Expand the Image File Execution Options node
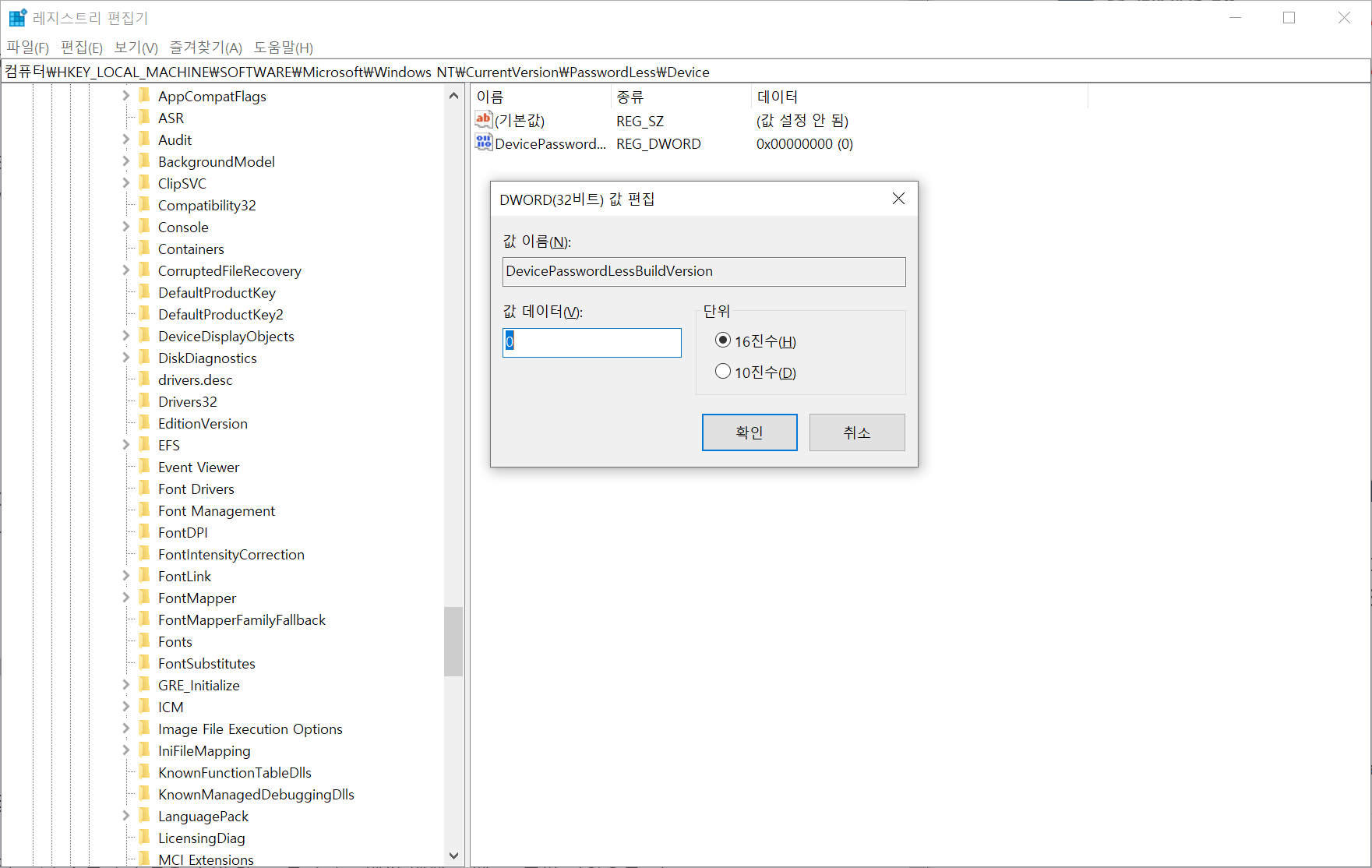1372x868 pixels. tap(126, 729)
